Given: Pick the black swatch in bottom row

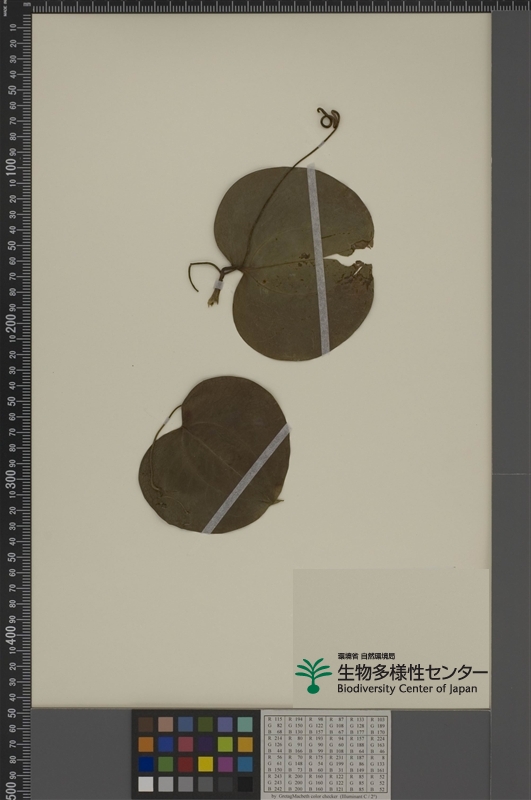Looking at the screenshot, I should [x=245, y=784].
